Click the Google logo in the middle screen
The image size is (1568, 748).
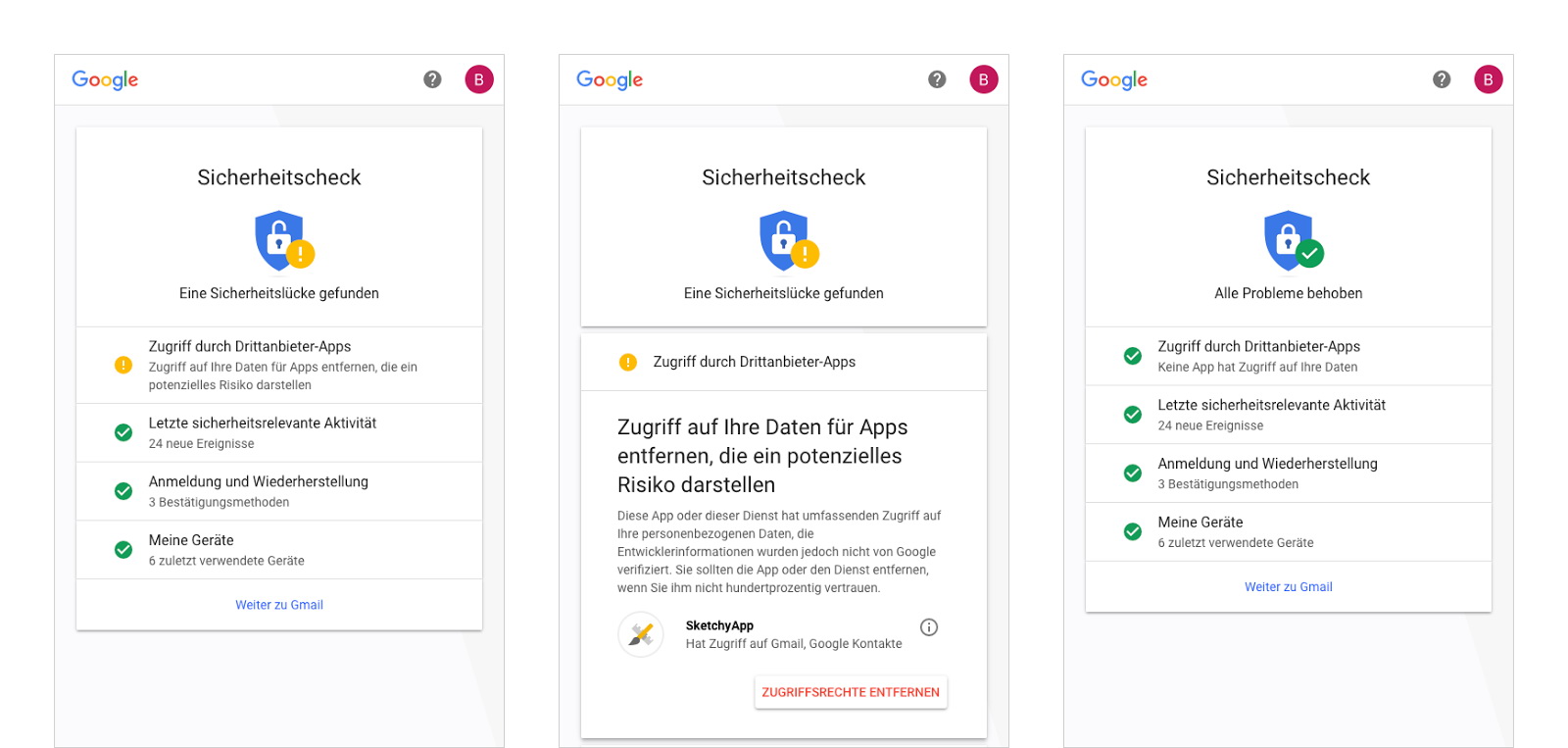tap(610, 79)
